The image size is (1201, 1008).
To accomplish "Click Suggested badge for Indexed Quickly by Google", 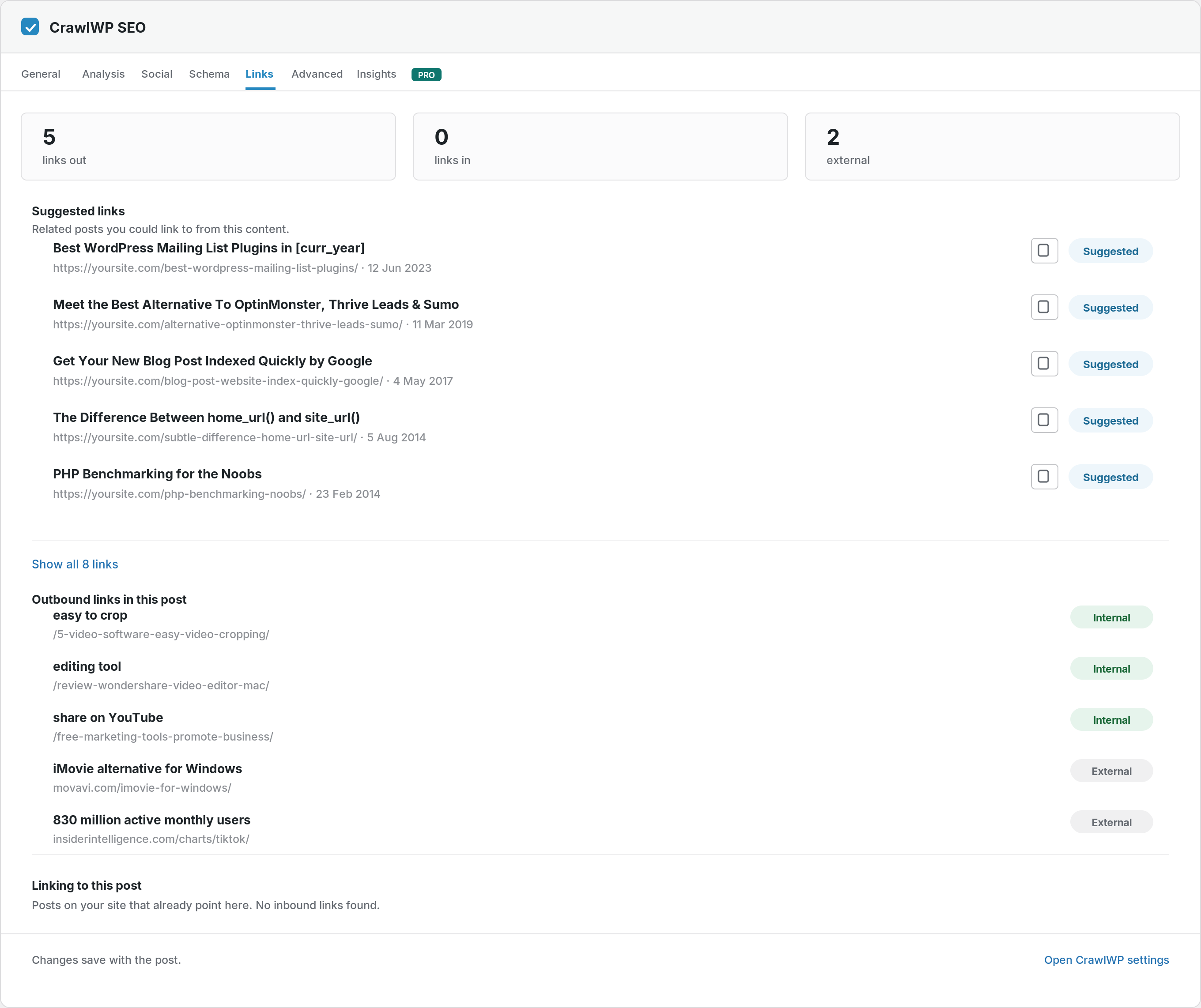I will pyautogui.click(x=1110, y=364).
